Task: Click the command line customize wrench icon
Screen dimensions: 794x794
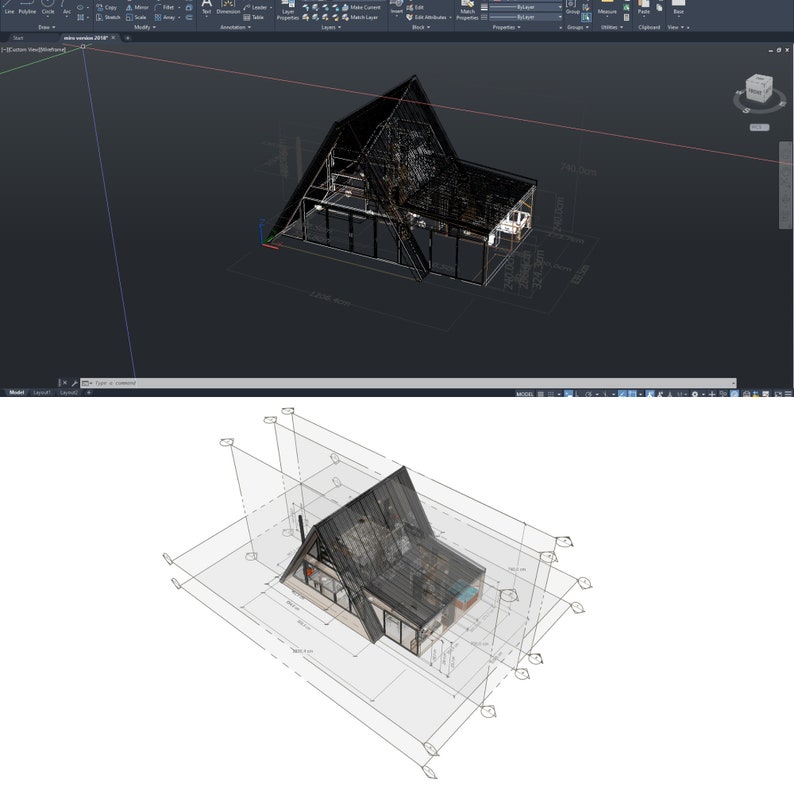Action: (x=74, y=383)
